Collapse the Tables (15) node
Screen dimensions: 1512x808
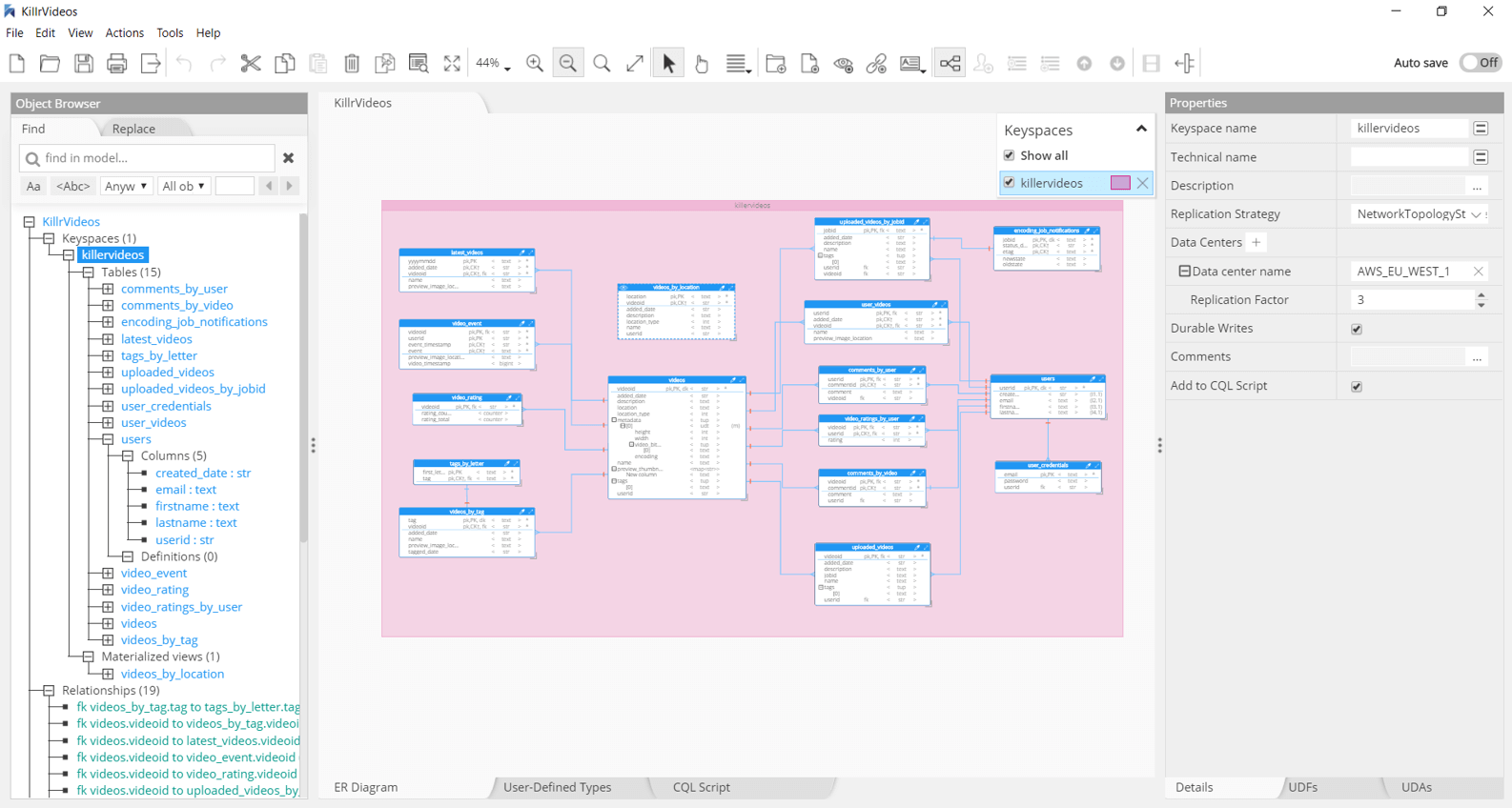pos(89,272)
